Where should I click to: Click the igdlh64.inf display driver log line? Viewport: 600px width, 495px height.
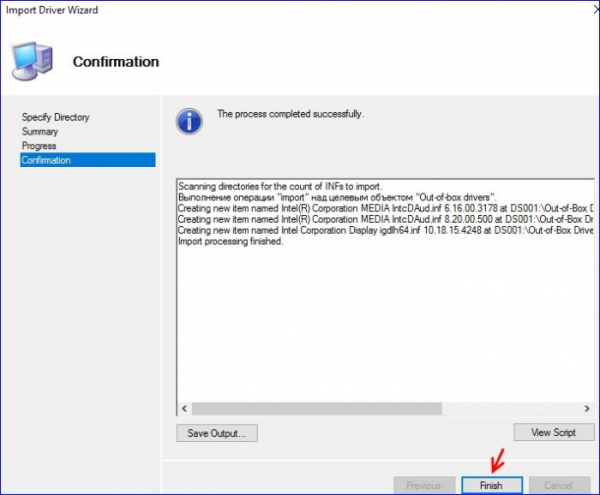(x=386, y=231)
